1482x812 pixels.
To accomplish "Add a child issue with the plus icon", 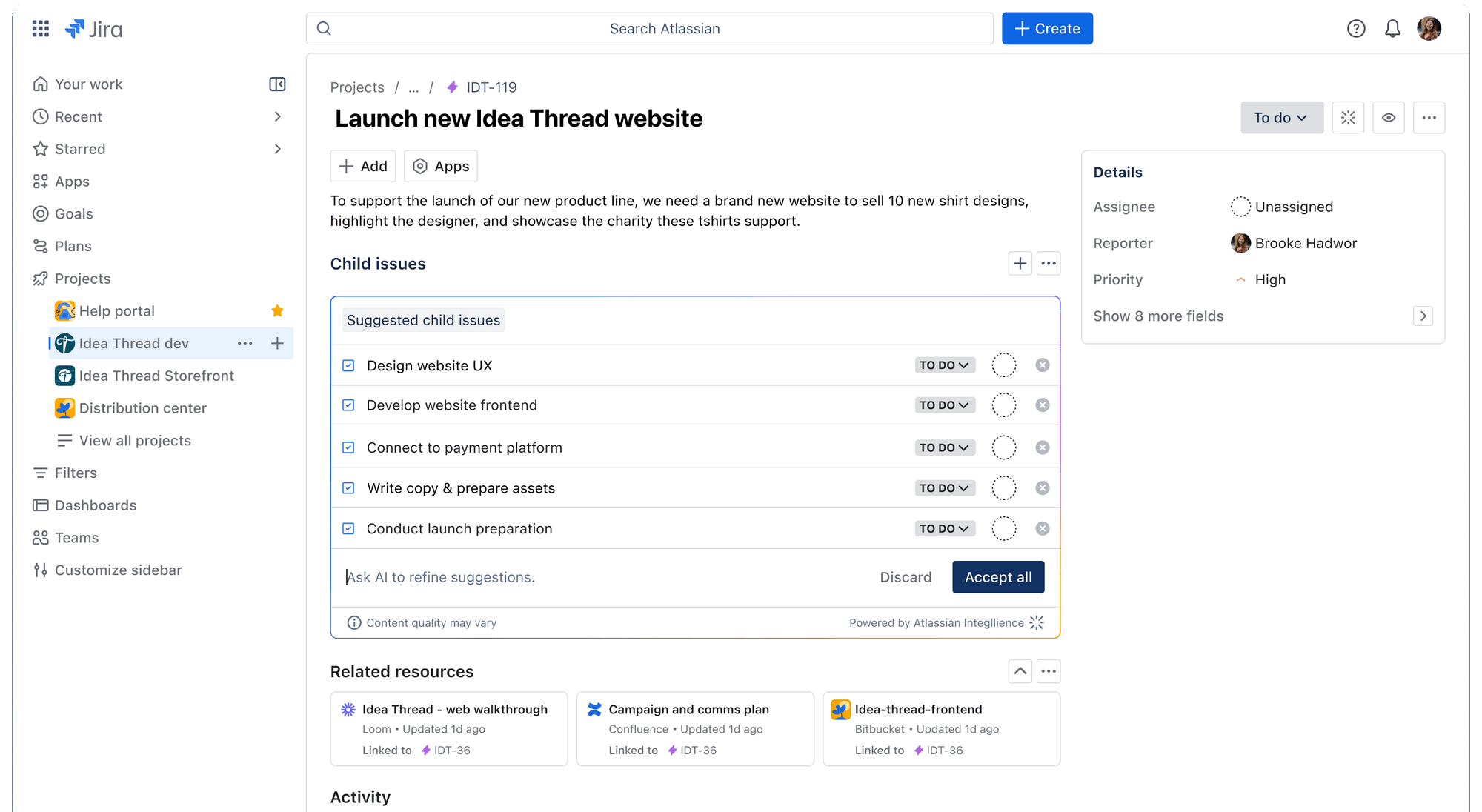I will (1020, 263).
